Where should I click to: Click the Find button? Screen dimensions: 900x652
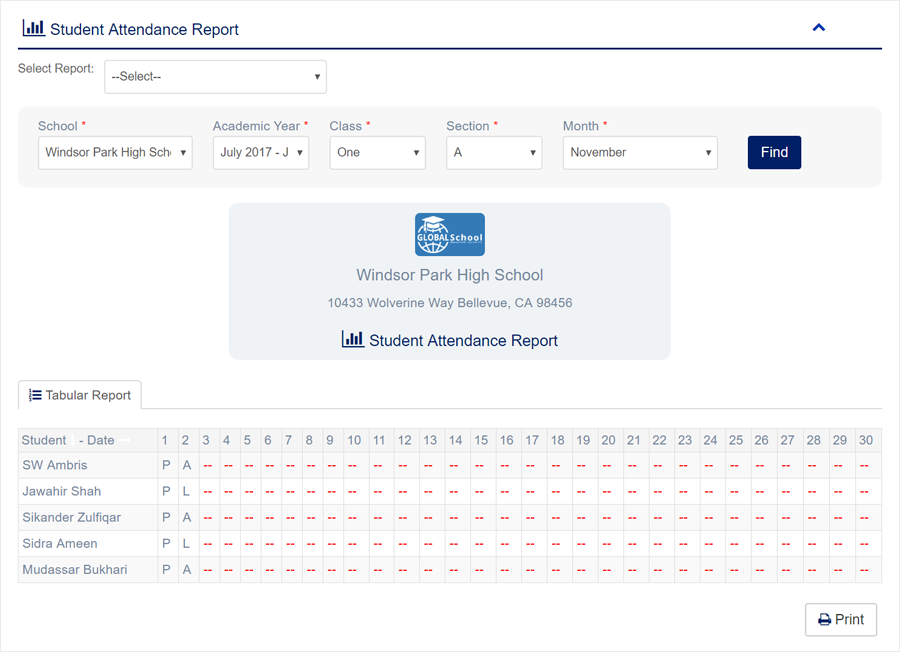coord(774,153)
